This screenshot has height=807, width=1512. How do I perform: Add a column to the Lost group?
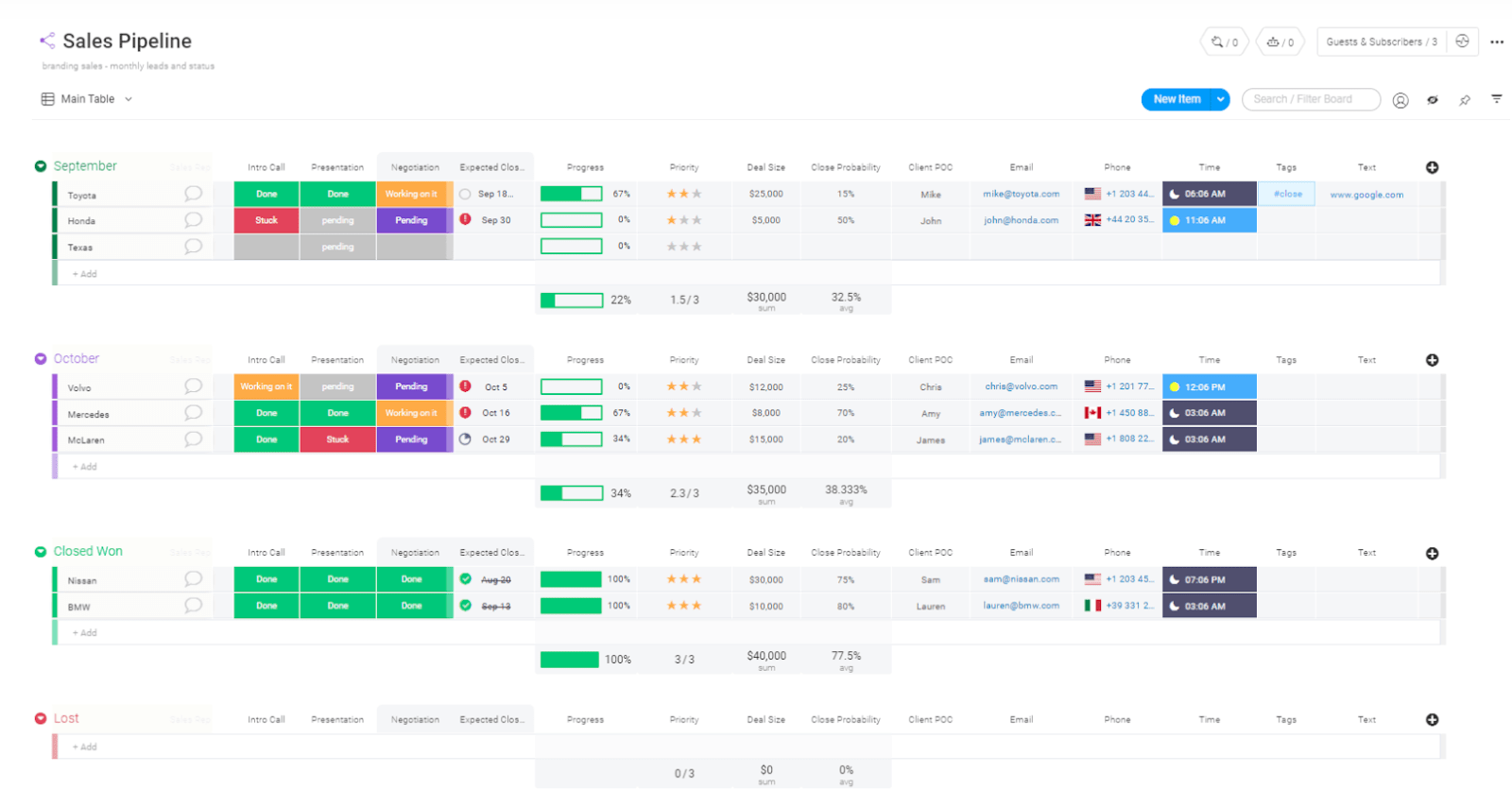pyautogui.click(x=1433, y=720)
